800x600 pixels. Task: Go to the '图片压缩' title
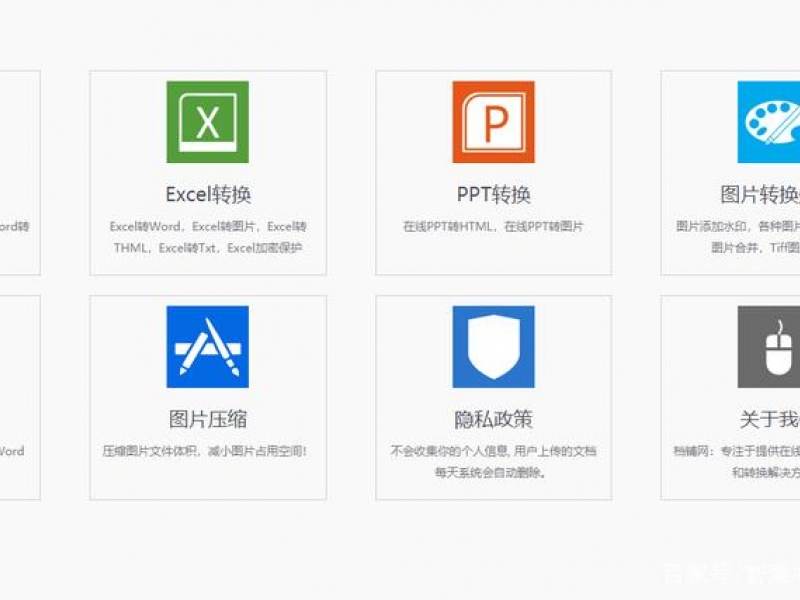pos(208,419)
